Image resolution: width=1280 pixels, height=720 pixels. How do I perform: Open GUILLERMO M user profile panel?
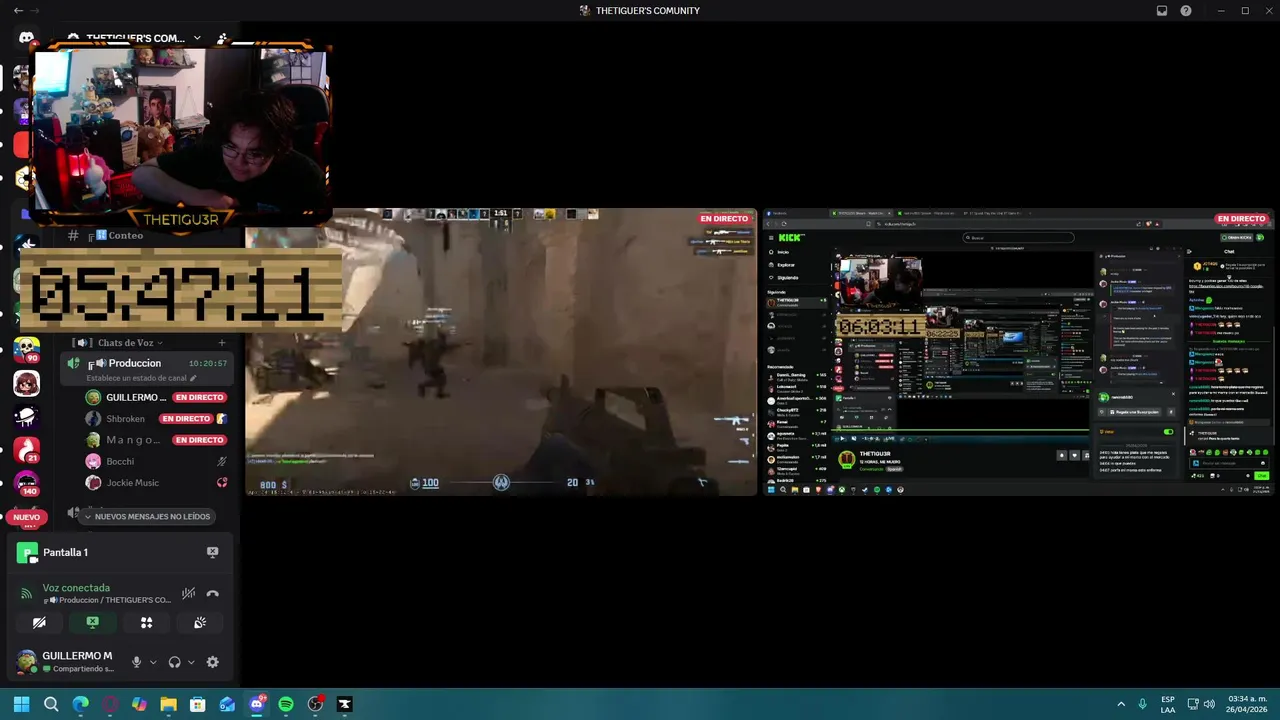click(66, 662)
